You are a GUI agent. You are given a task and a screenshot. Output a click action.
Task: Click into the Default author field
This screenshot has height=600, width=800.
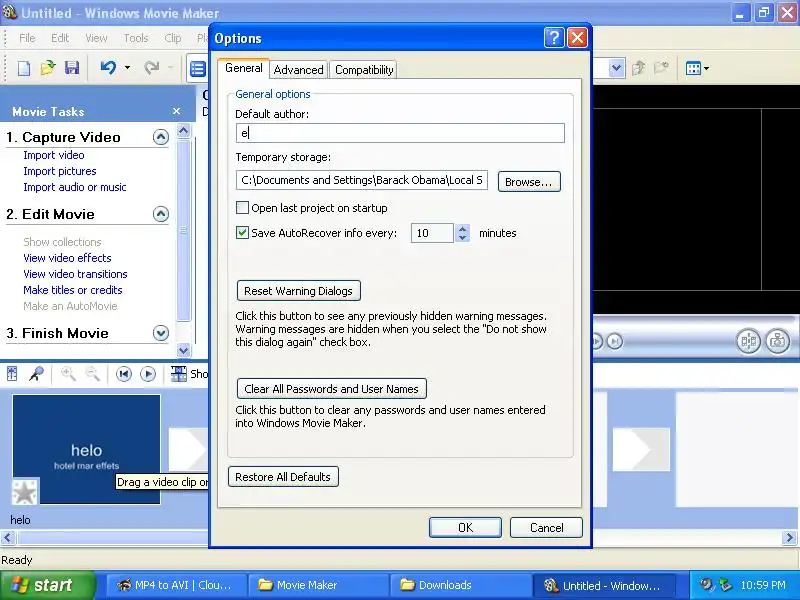coord(400,133)
